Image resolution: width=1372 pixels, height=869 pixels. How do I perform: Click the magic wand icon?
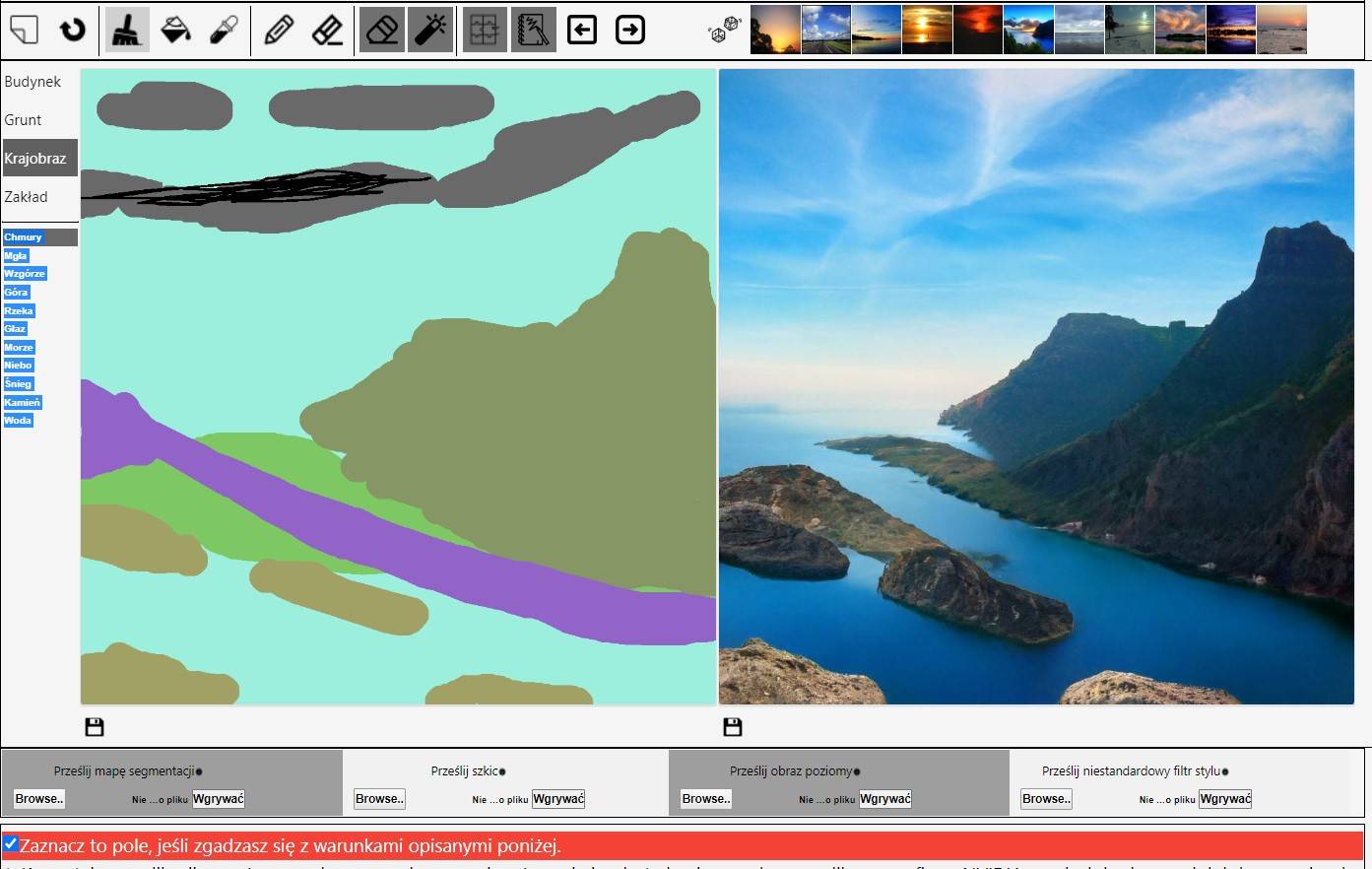(429, 30)
